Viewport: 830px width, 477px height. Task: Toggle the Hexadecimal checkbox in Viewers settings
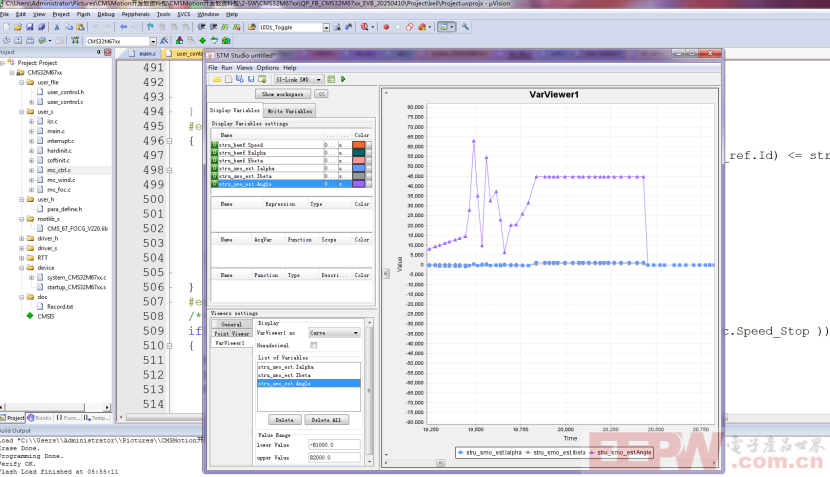click(x=313, y=345)
